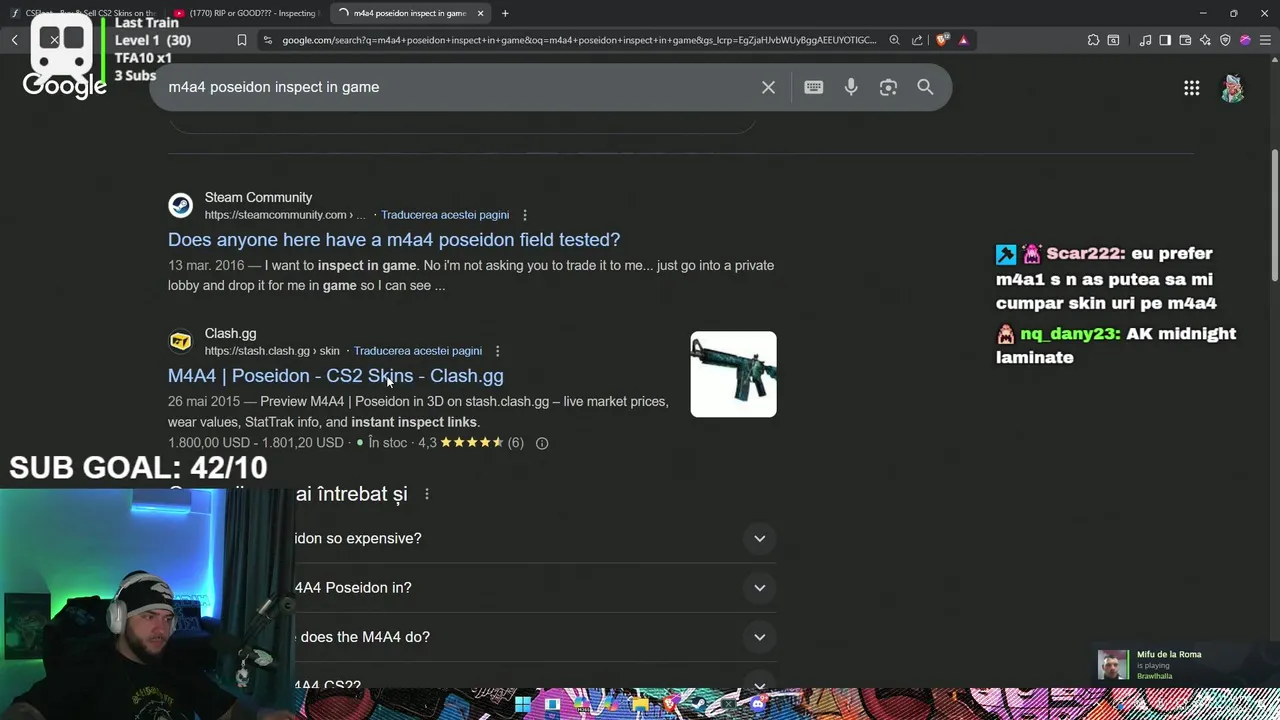Open the Brave Wallet icon

coord(1185,40)
